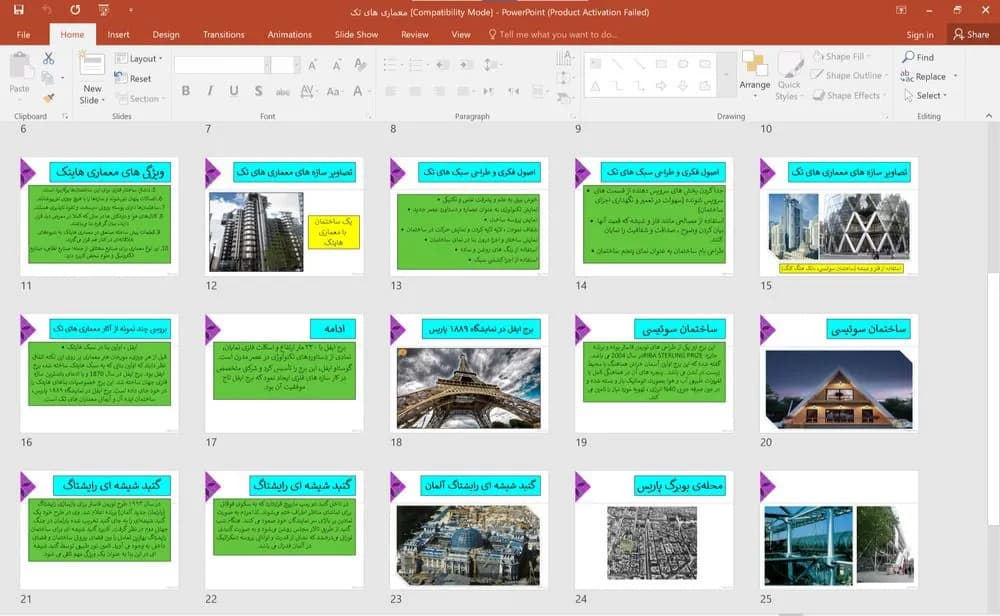The height and width of the screenshot is (616, 1000).
Task: Click the Save icon in title bar
Action: pyautogui.click(x=18, y=10)
